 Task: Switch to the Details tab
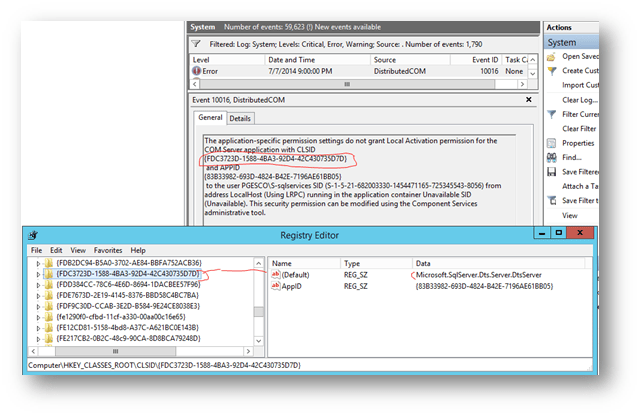pos(240,118)
